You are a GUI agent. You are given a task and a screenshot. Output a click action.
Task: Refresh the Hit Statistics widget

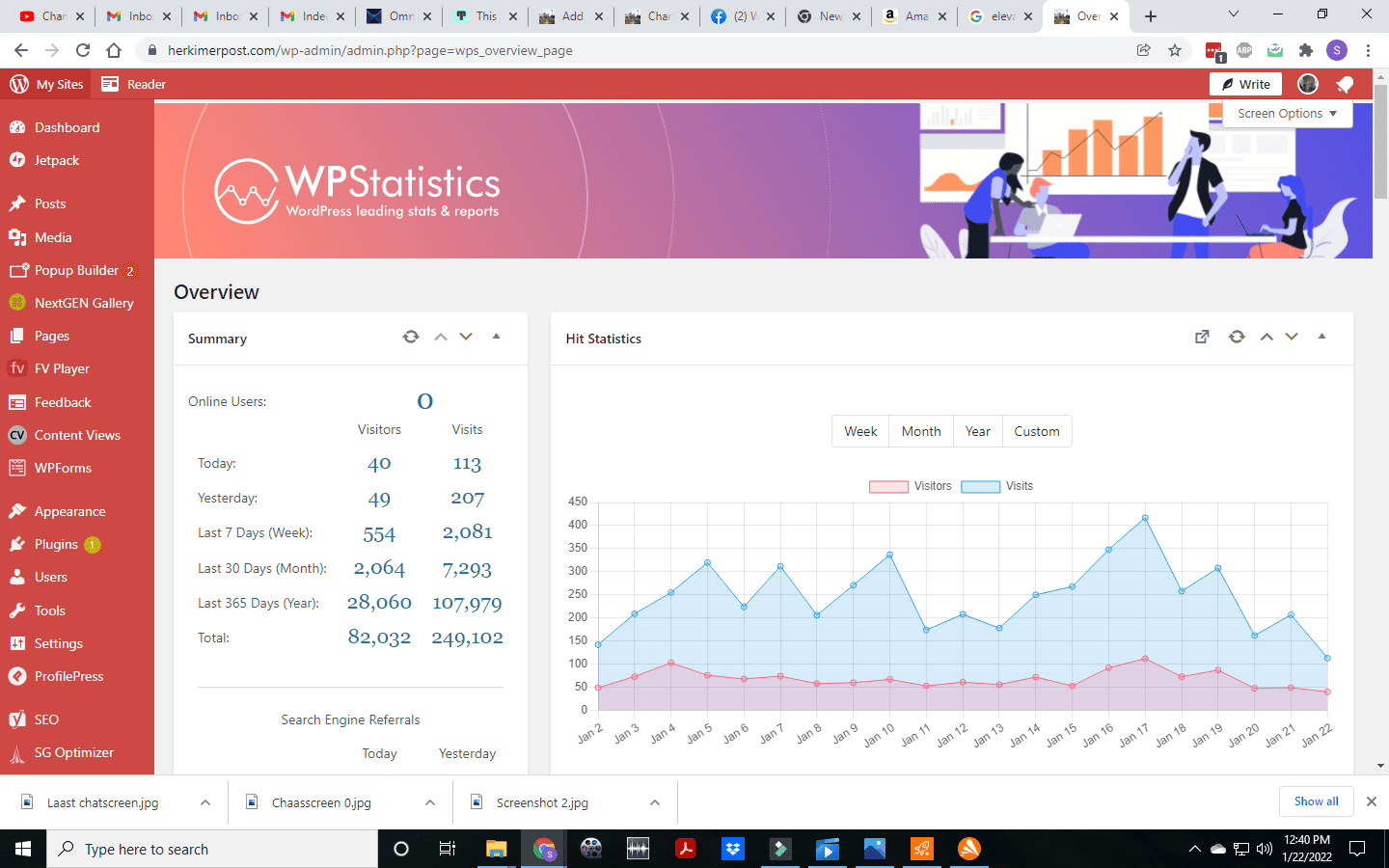pyautogui.click(x=1237, y=337)
